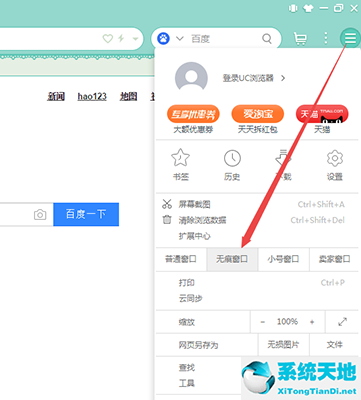361x400 pixels.
Task: Open the 爱淘宝 promo badge
Action: tap(258, 114)
